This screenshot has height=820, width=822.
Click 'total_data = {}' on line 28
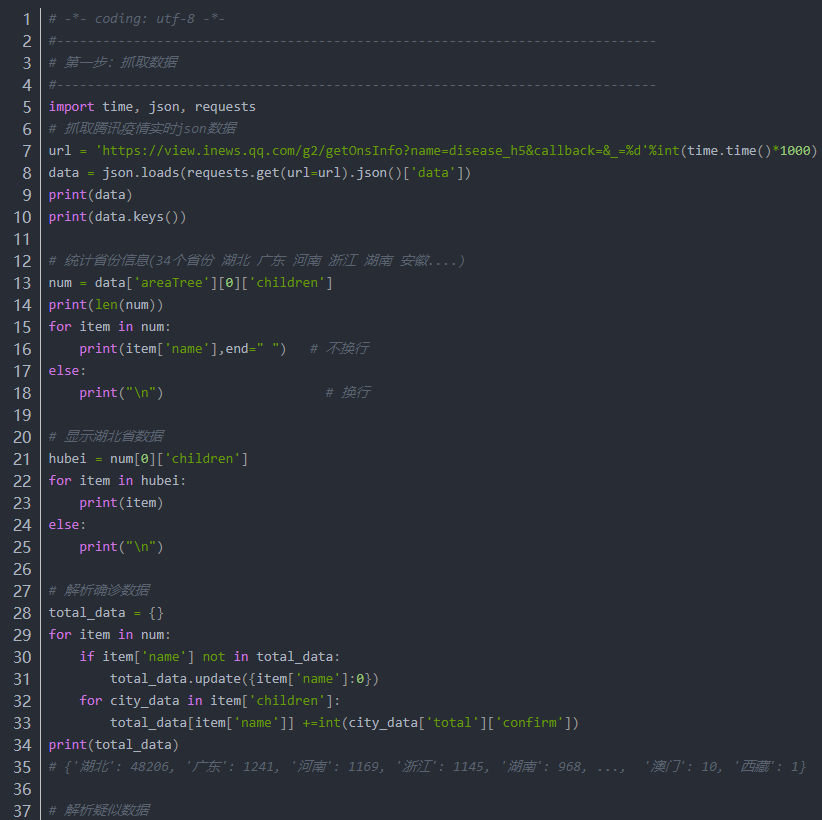[106, 613]
